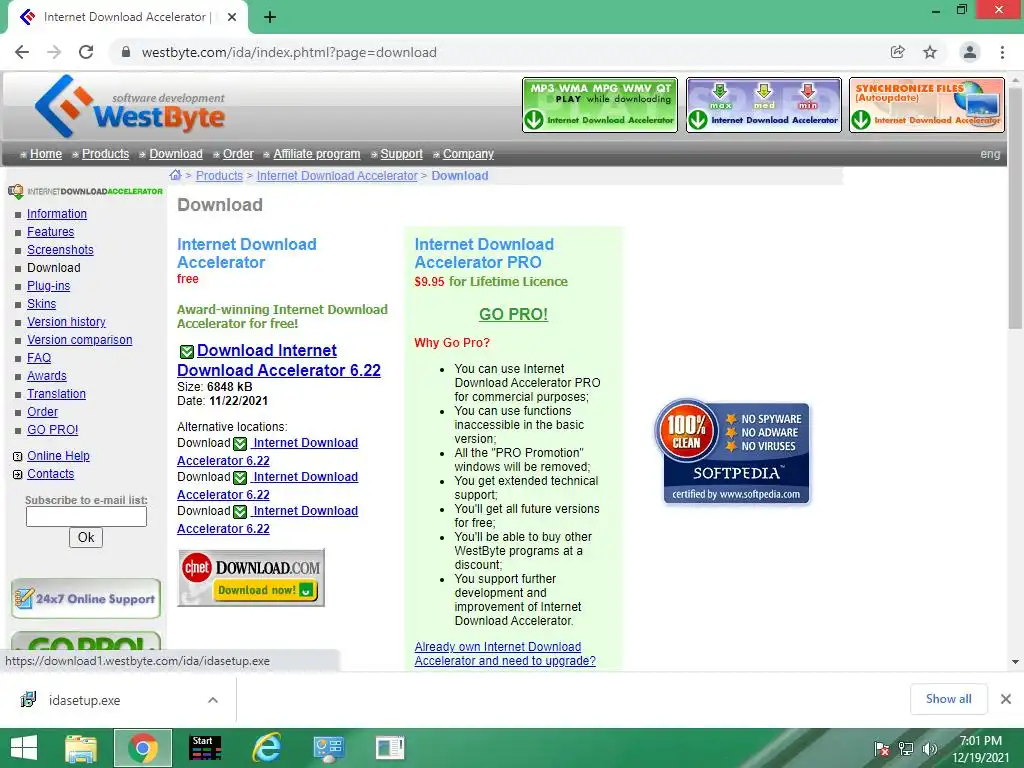Open the Products menu item

106,154
